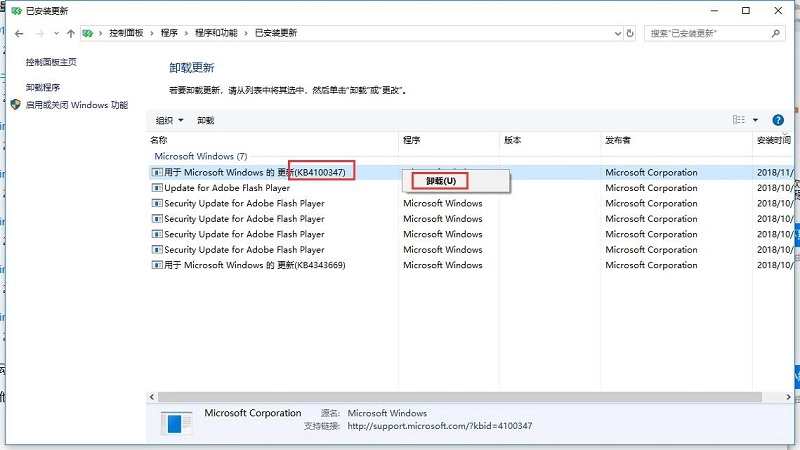Select 程序和功能 in the breadcrumb path

pyautogui.click(x=216, y=33)
